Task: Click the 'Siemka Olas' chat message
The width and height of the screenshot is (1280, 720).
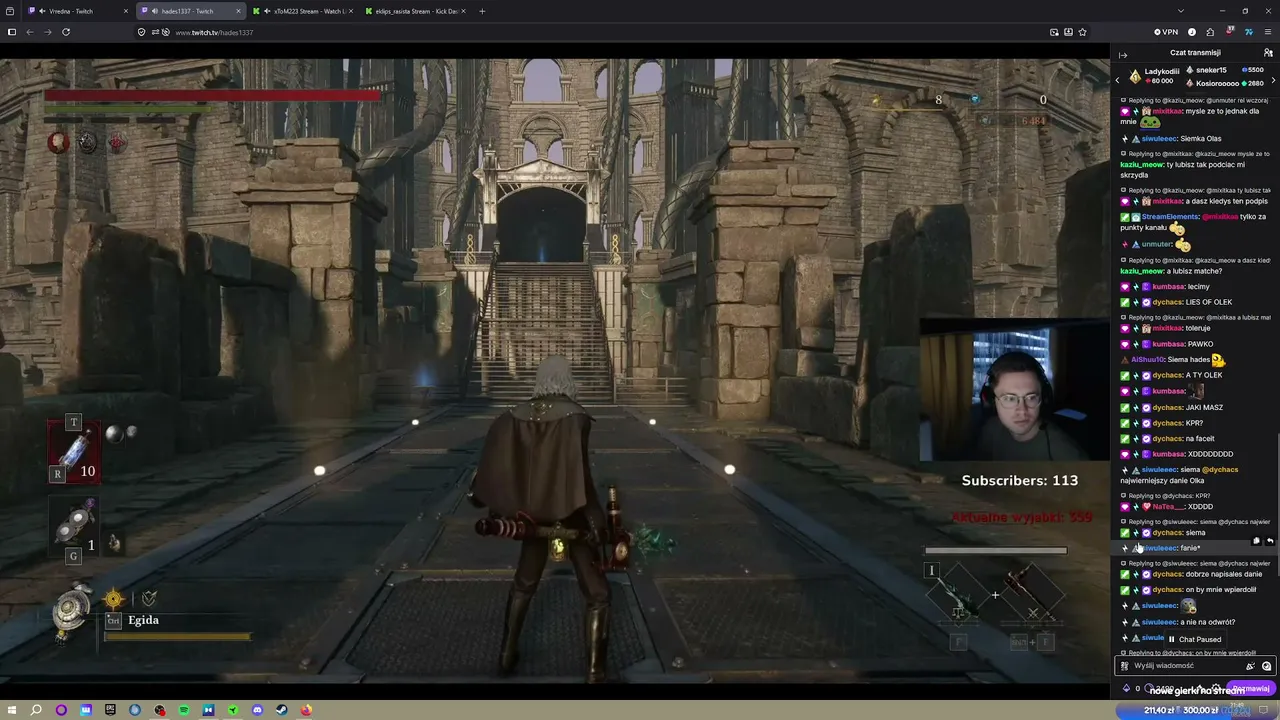Action: 1200,139
